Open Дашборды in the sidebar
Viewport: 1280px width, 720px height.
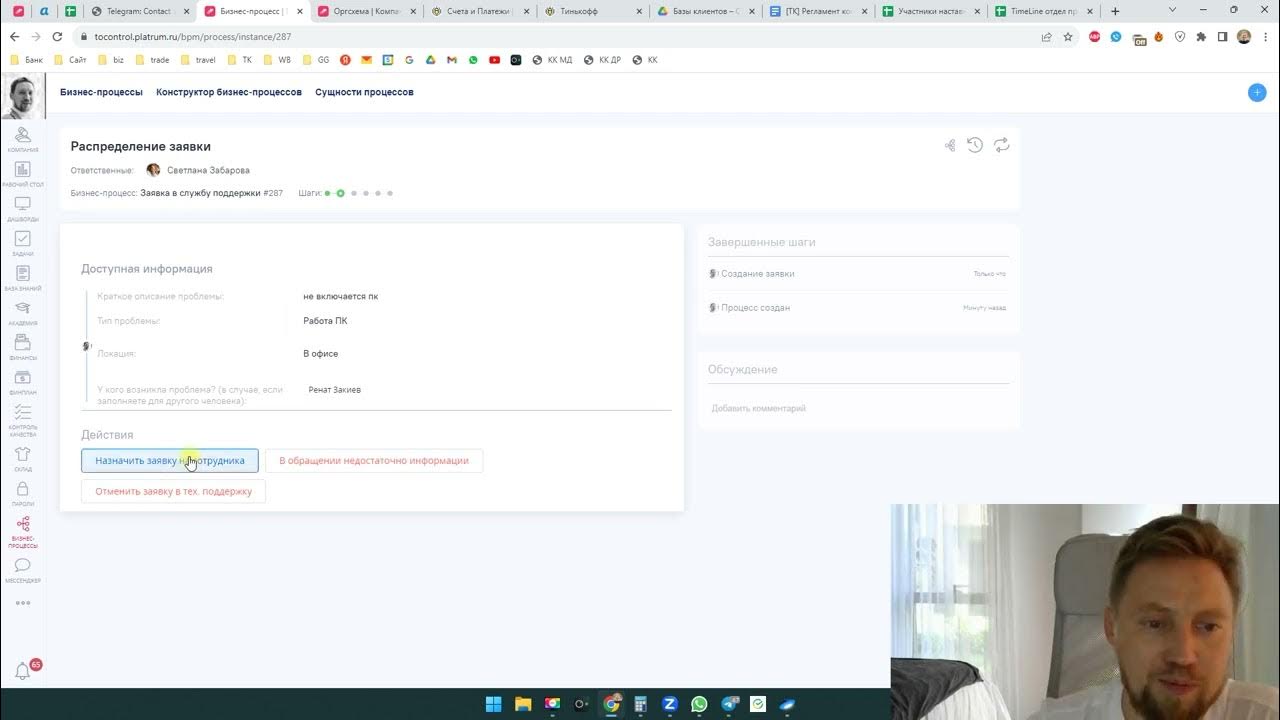pyautogui.click(x=23, y=208)
